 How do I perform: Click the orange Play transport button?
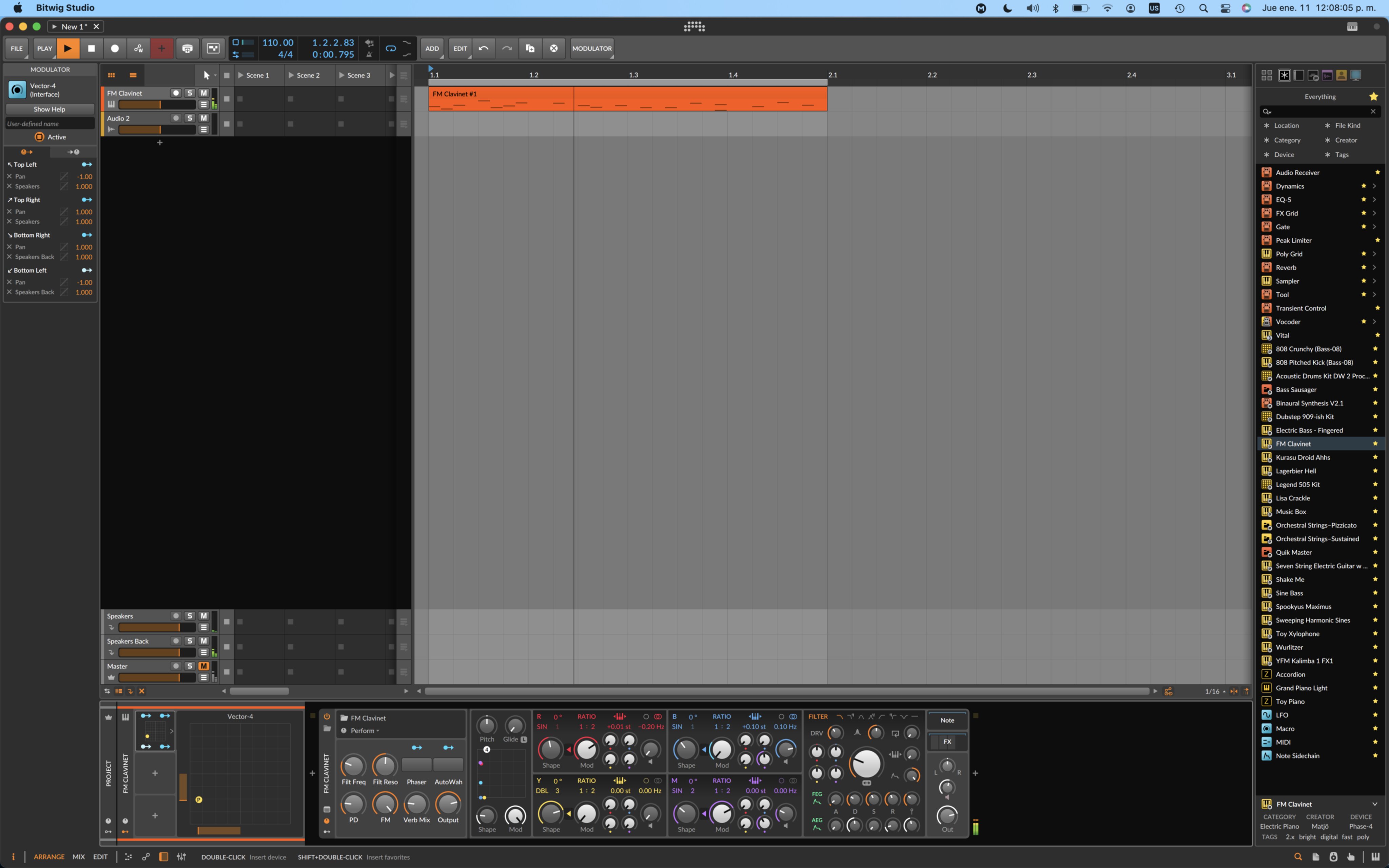(68, 48)
